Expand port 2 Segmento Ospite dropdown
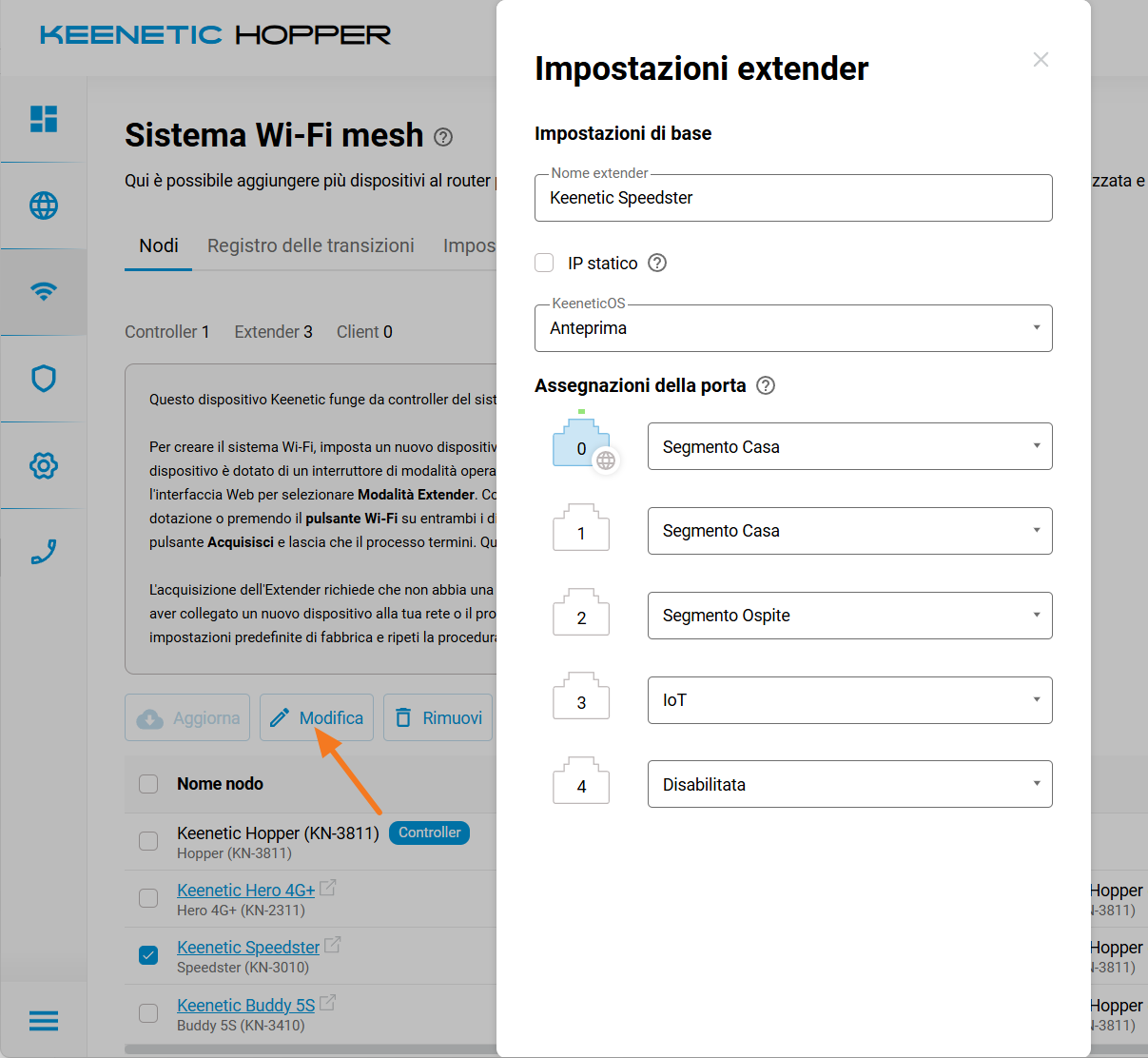Image resolution: width=1148 pixels, height=1058 pixels. click(x=849, y=616)
